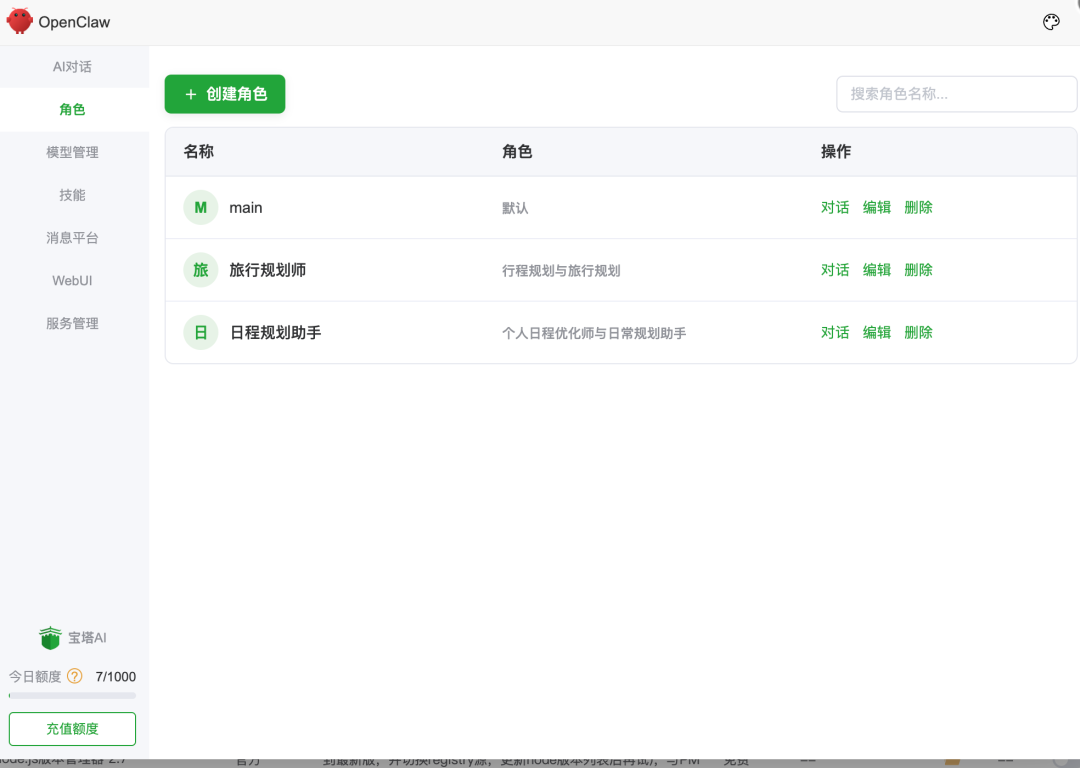Navigate to the 技能 section
Viewport: 1080px width, 768px height.
click(72, 195)
